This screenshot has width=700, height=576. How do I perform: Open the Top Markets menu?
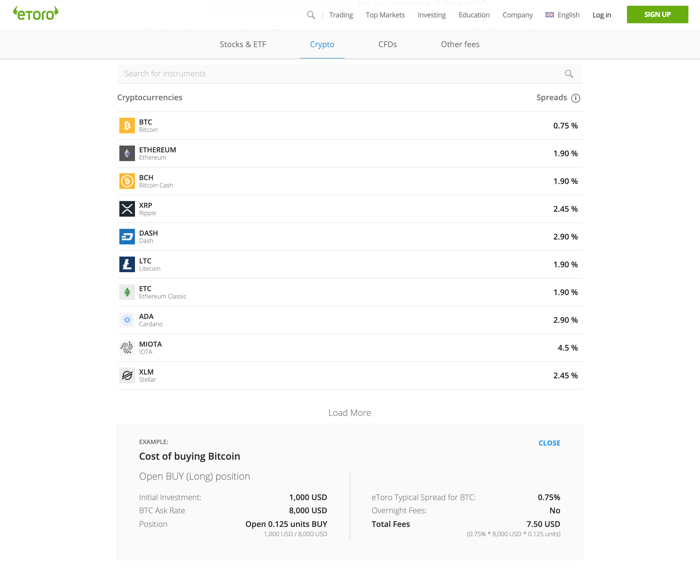(385, 15)
